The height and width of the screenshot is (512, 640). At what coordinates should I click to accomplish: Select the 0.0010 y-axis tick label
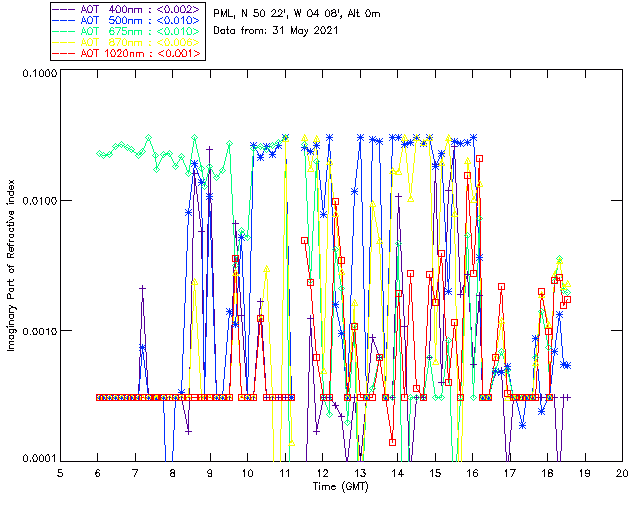coord(38,331)
